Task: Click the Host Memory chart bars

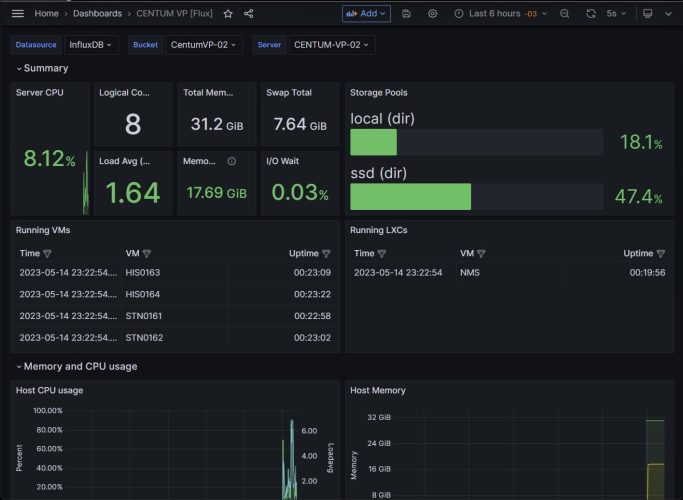Action: 655,460
